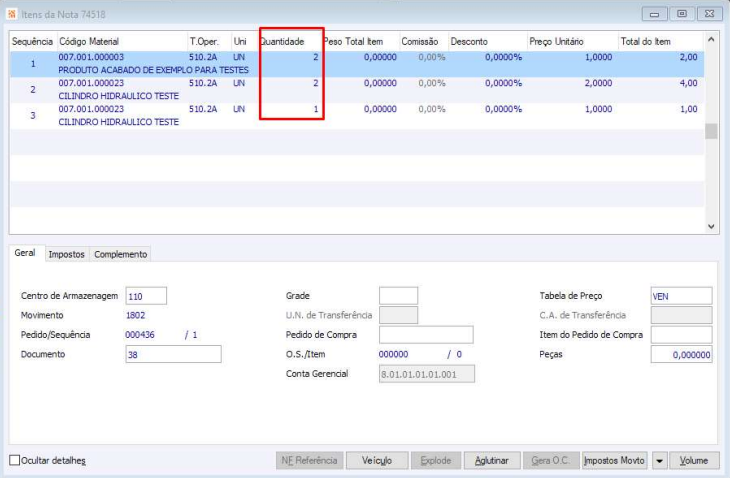The image size is (730, 478).
Task: Click the scroll down arrow of items grid
Action: coord(711,227)
